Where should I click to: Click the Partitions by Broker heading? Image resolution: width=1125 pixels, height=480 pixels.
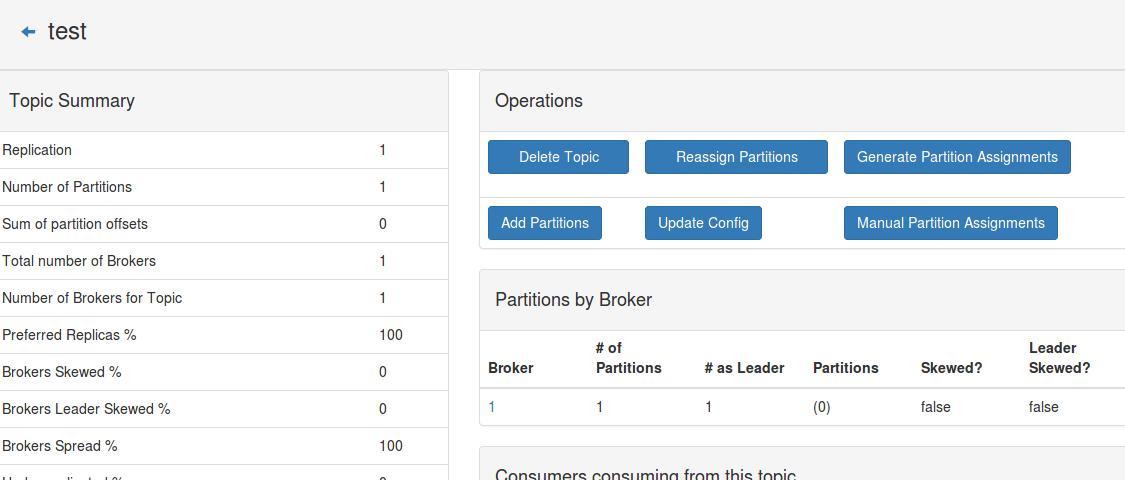click(x=573, y=300)
